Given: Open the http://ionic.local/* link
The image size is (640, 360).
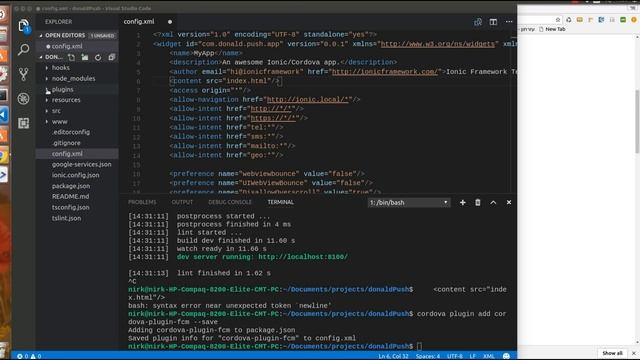Looking at the screenshot, I should click(x=307, y=100).
